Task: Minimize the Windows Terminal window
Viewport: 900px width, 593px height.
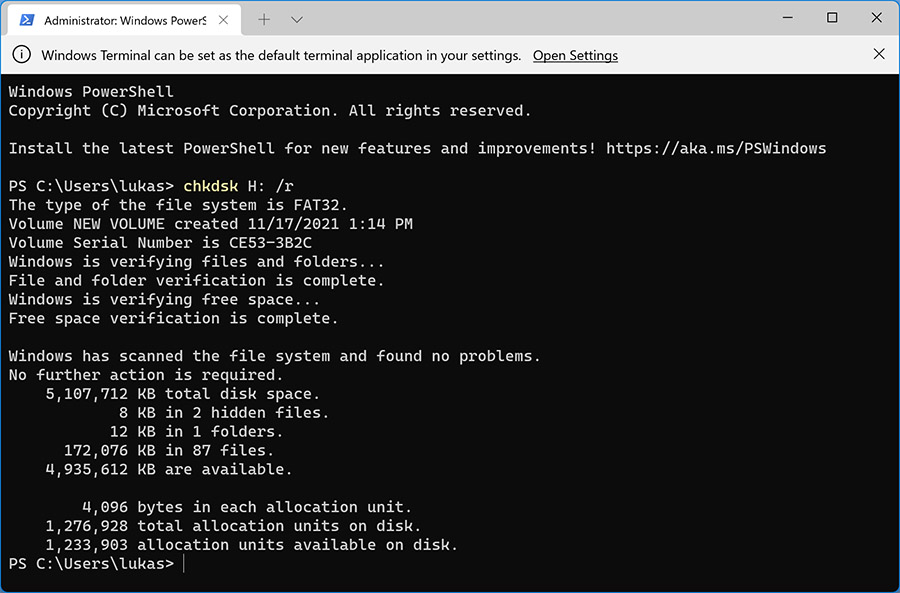Action: point(787,17)
